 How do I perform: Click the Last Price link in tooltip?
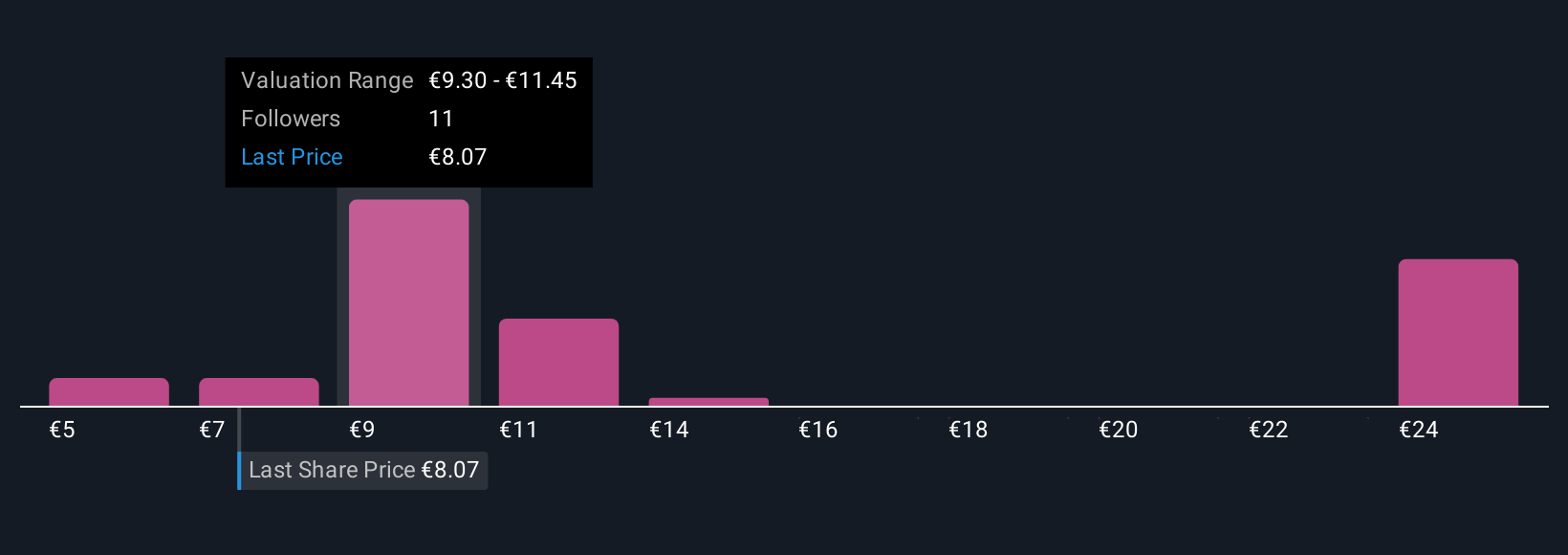[x=292, y=157]
